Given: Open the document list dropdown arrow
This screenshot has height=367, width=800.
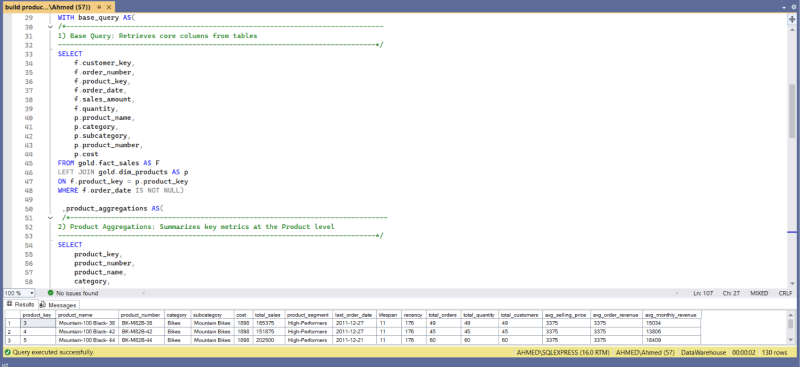Looking at the screenshot, I should click(785, 8).
